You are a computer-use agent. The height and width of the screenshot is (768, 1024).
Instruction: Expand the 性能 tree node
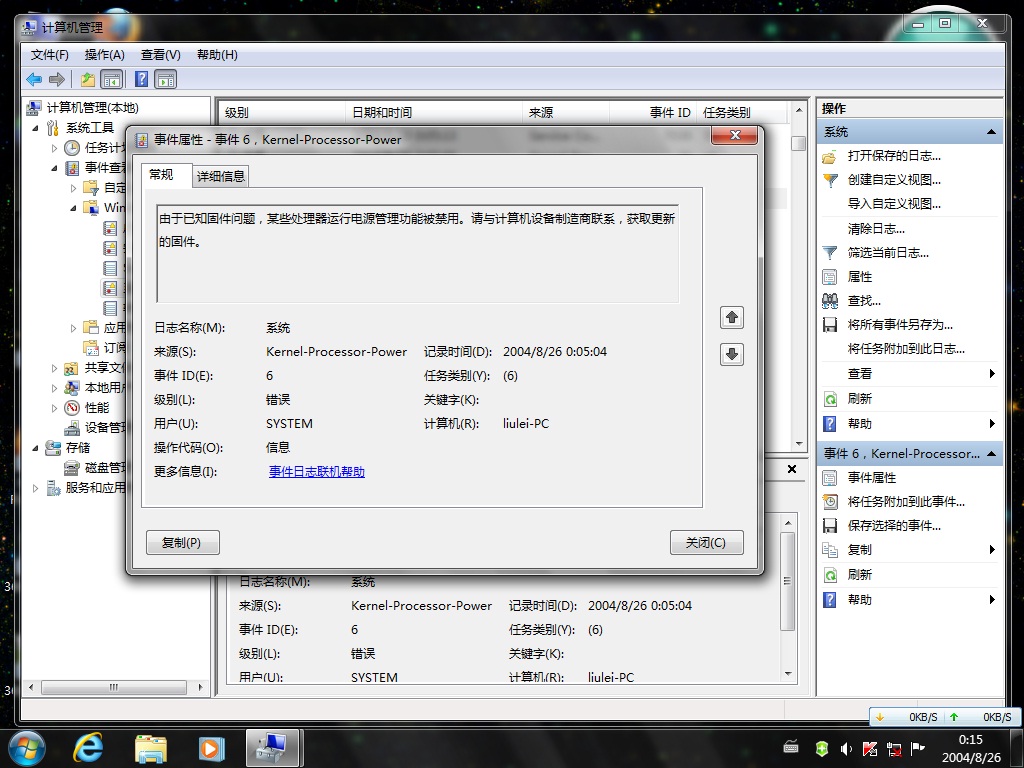54,408
